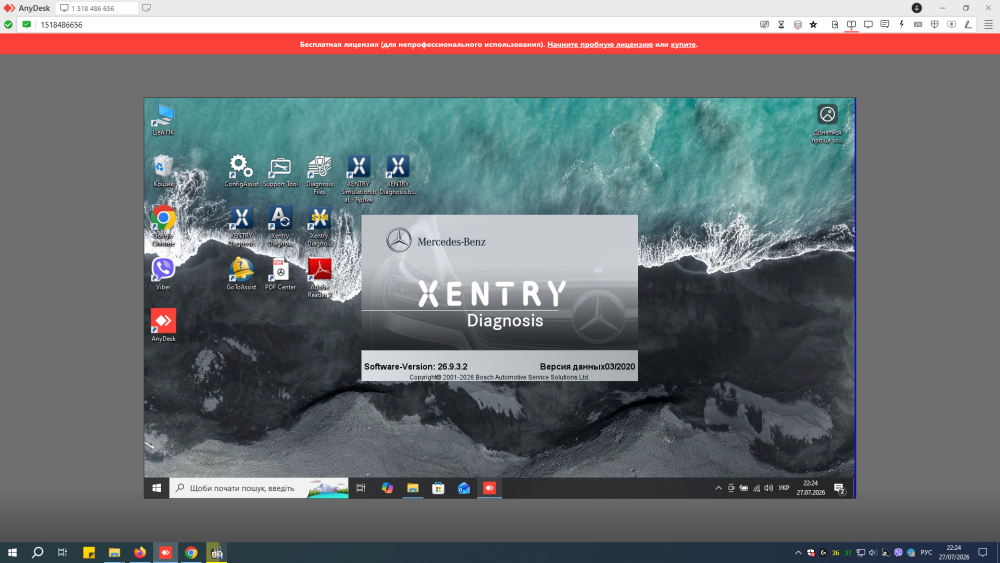Screen dimensions: 1000x563
Task: Follow the 'Начните пробную лицензию' link
Action: pos(600,45)
